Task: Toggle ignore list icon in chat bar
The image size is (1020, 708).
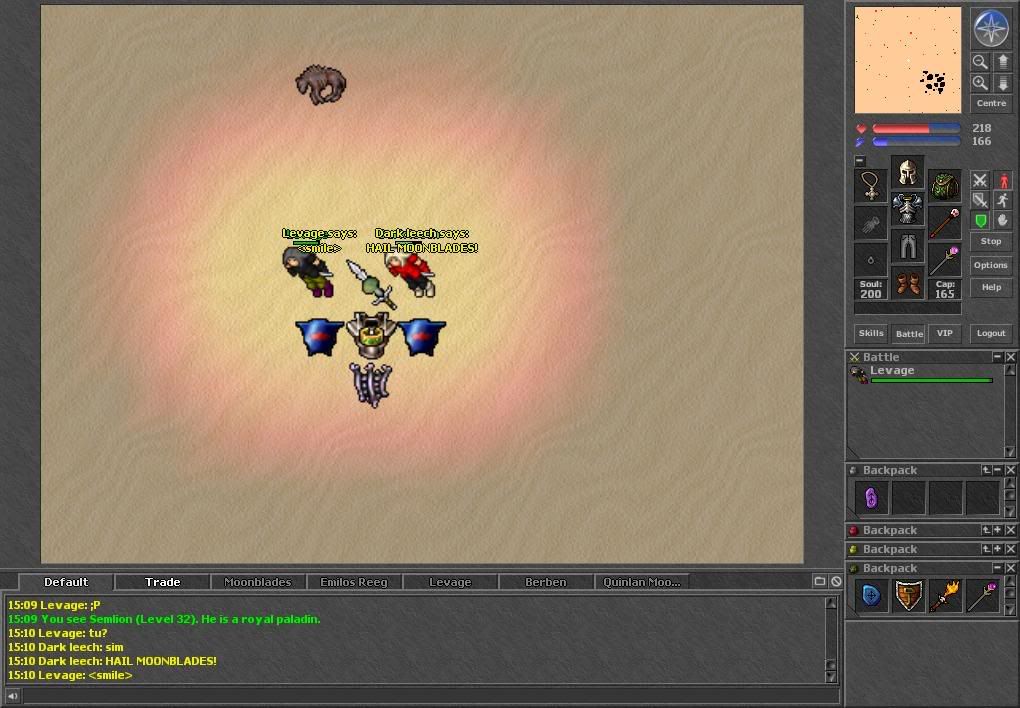Action: (836, 581)
